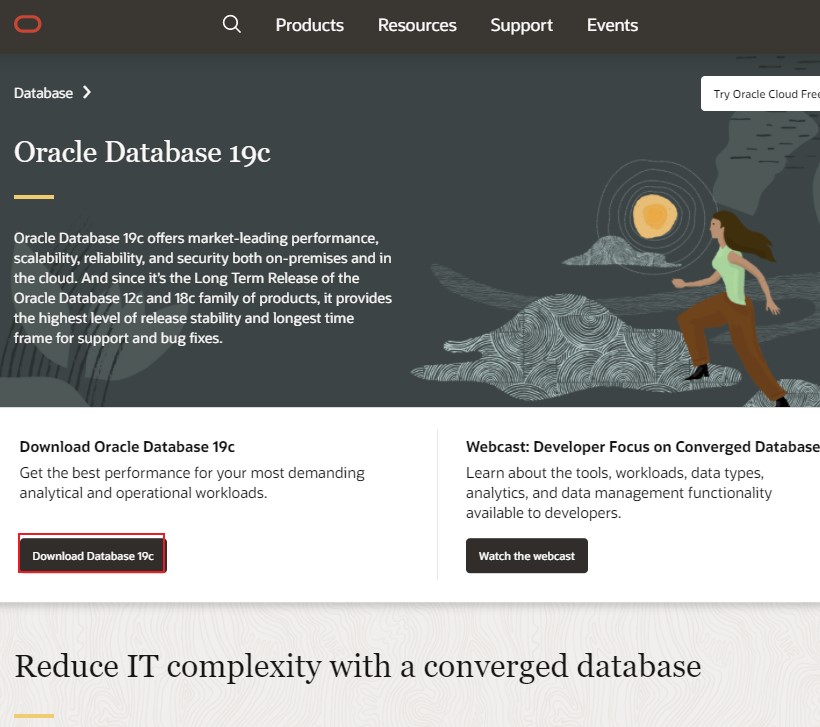
Task: Click the text 'Get the best performance'
Action: point(192,483)
